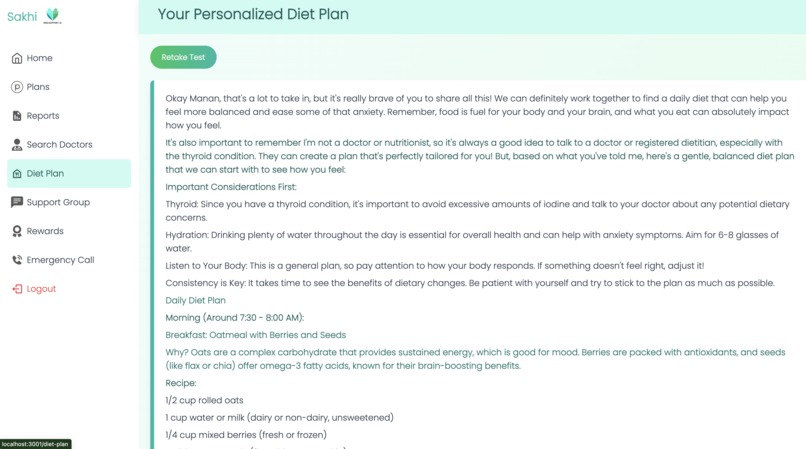
Task: Go to the Plans page
Action: (69, 87)
